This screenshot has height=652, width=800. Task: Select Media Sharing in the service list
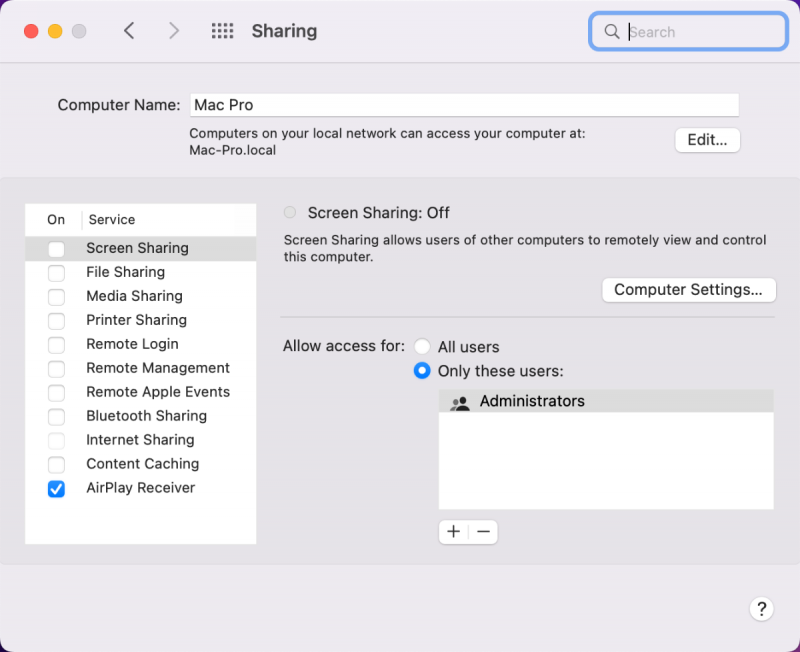134,296
